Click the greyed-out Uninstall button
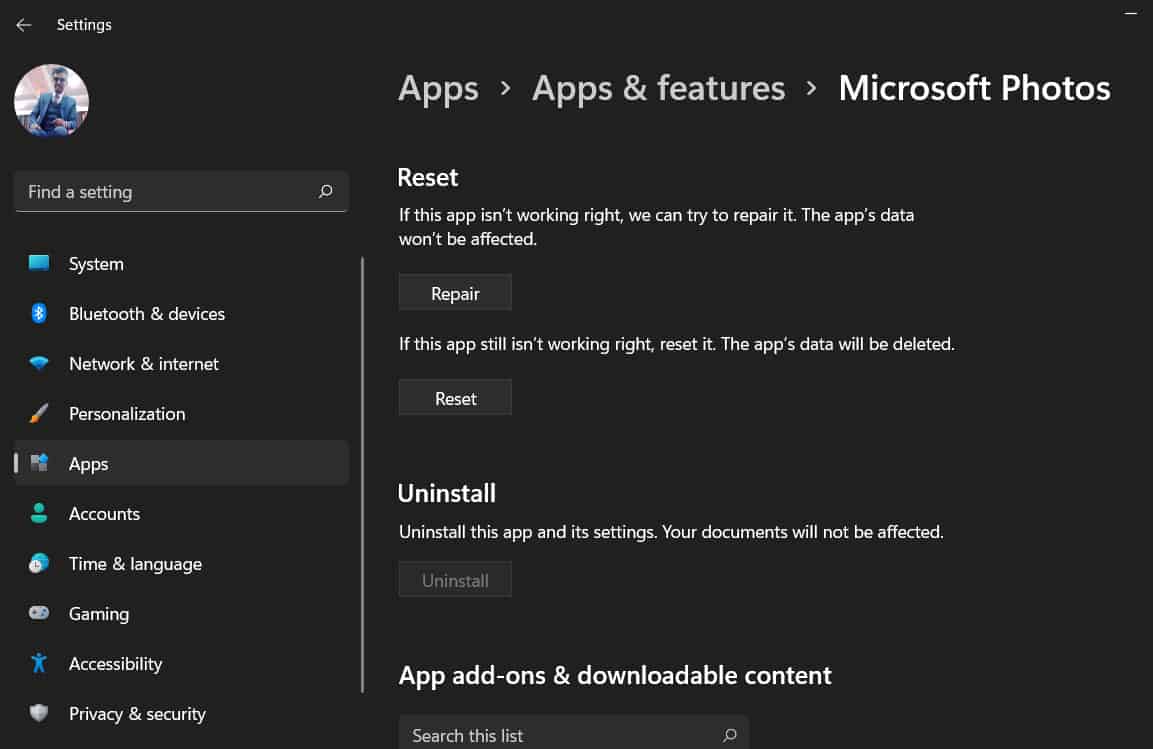The width and height of the screenshot is (1153, 749). click(x=455, y=580)
